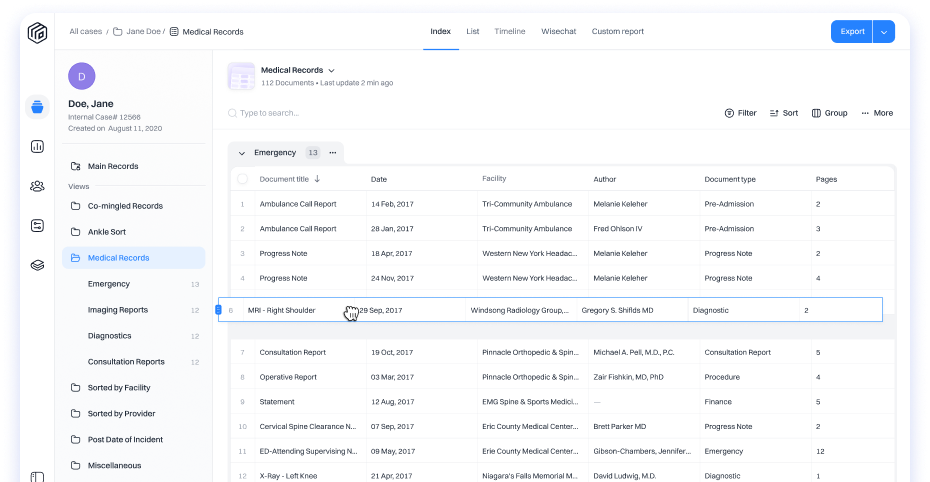930x482 pixels.
Task: Click the Document title sort arrow
Action: point(317,178)
